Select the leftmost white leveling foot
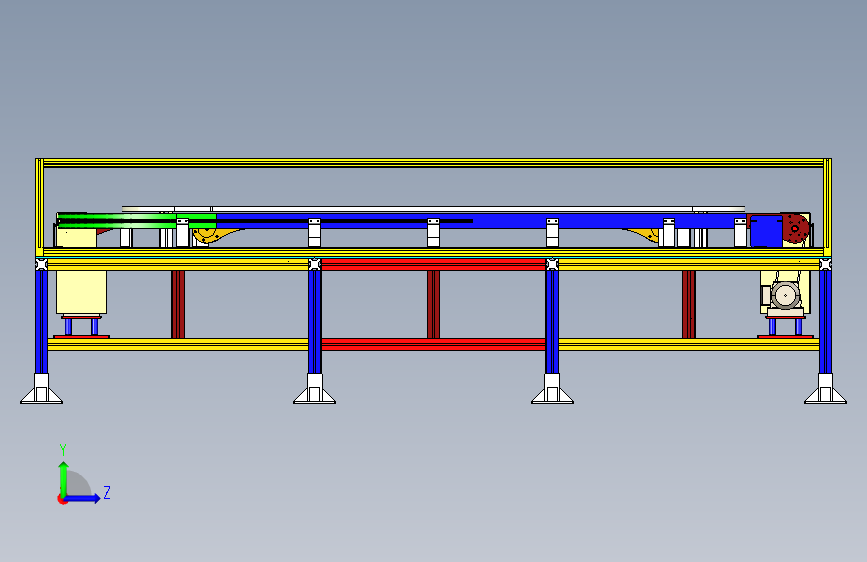867x562 pixels. pyautogui.click(x=41, y=389)
